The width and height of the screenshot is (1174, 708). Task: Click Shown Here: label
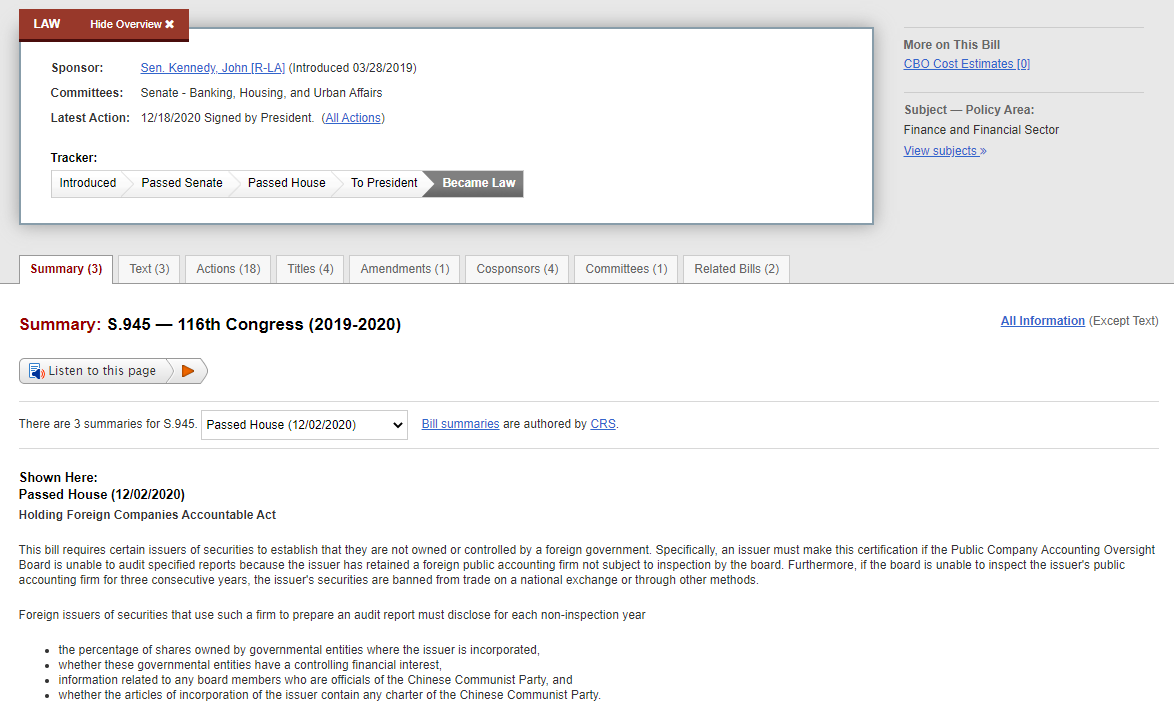(58, 477)
